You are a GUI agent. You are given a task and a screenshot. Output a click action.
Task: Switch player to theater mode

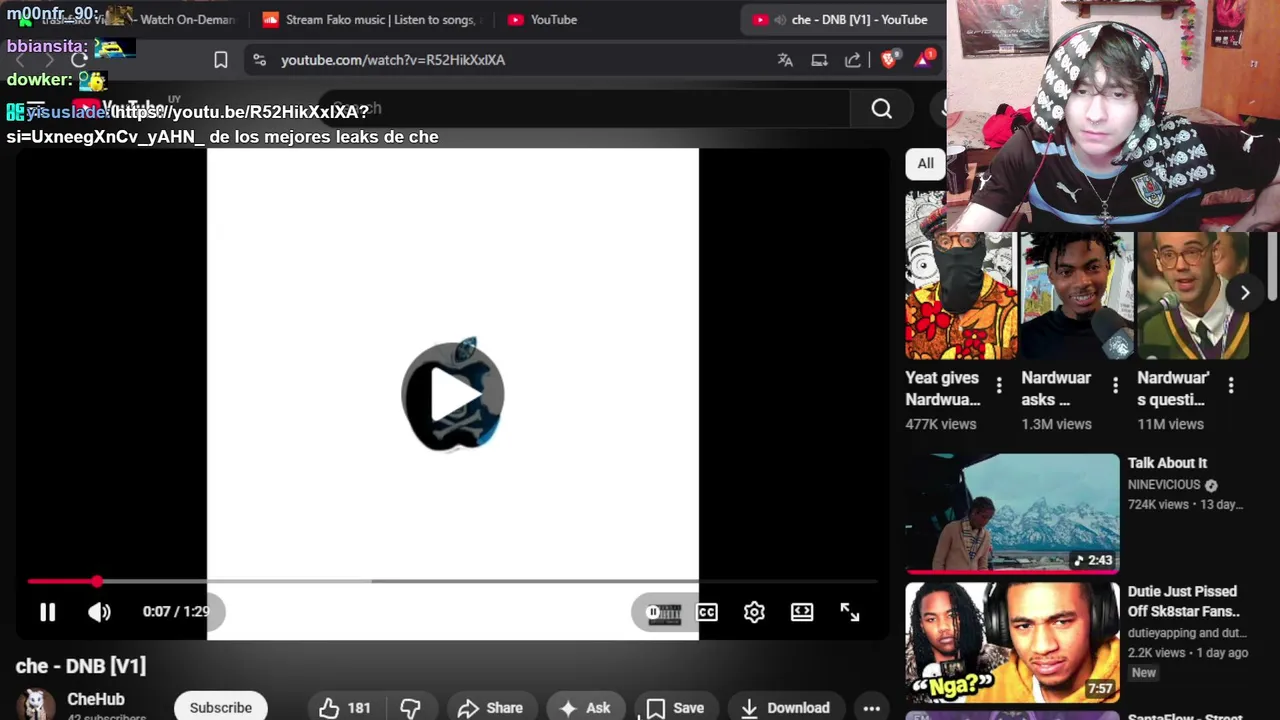click(x=802, y=612)
